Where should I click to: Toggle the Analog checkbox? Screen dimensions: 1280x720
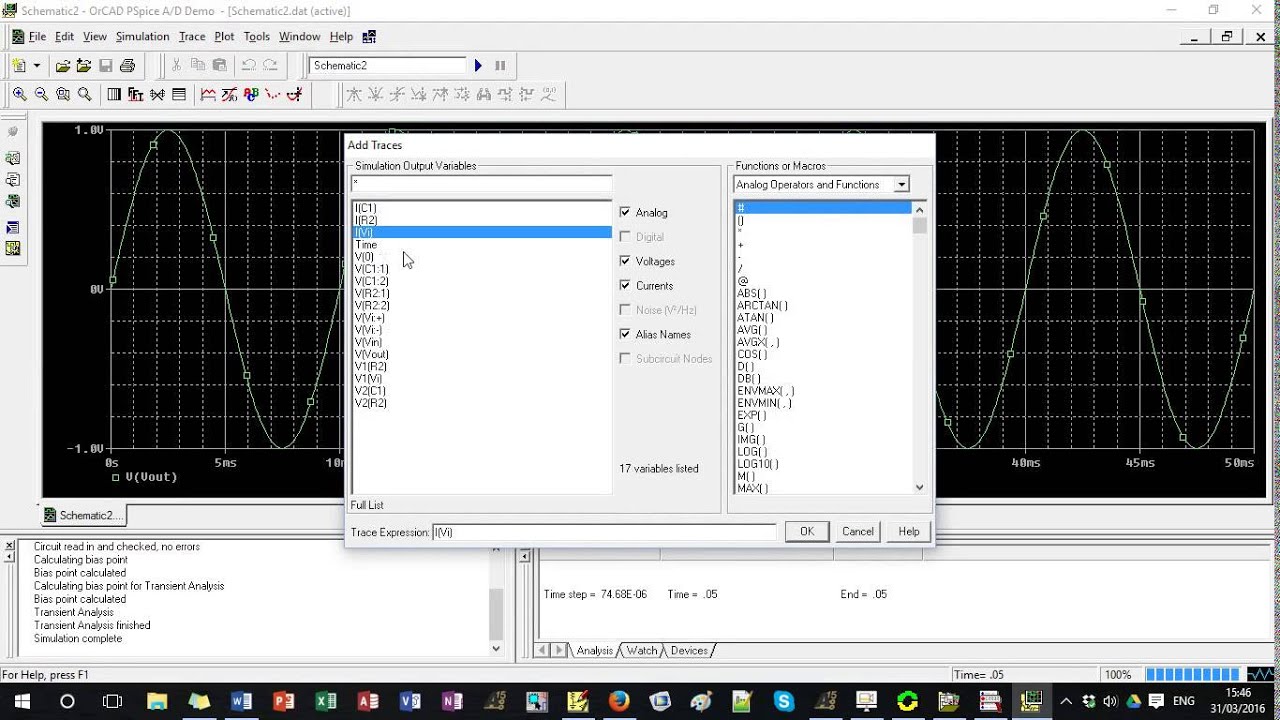625,212
